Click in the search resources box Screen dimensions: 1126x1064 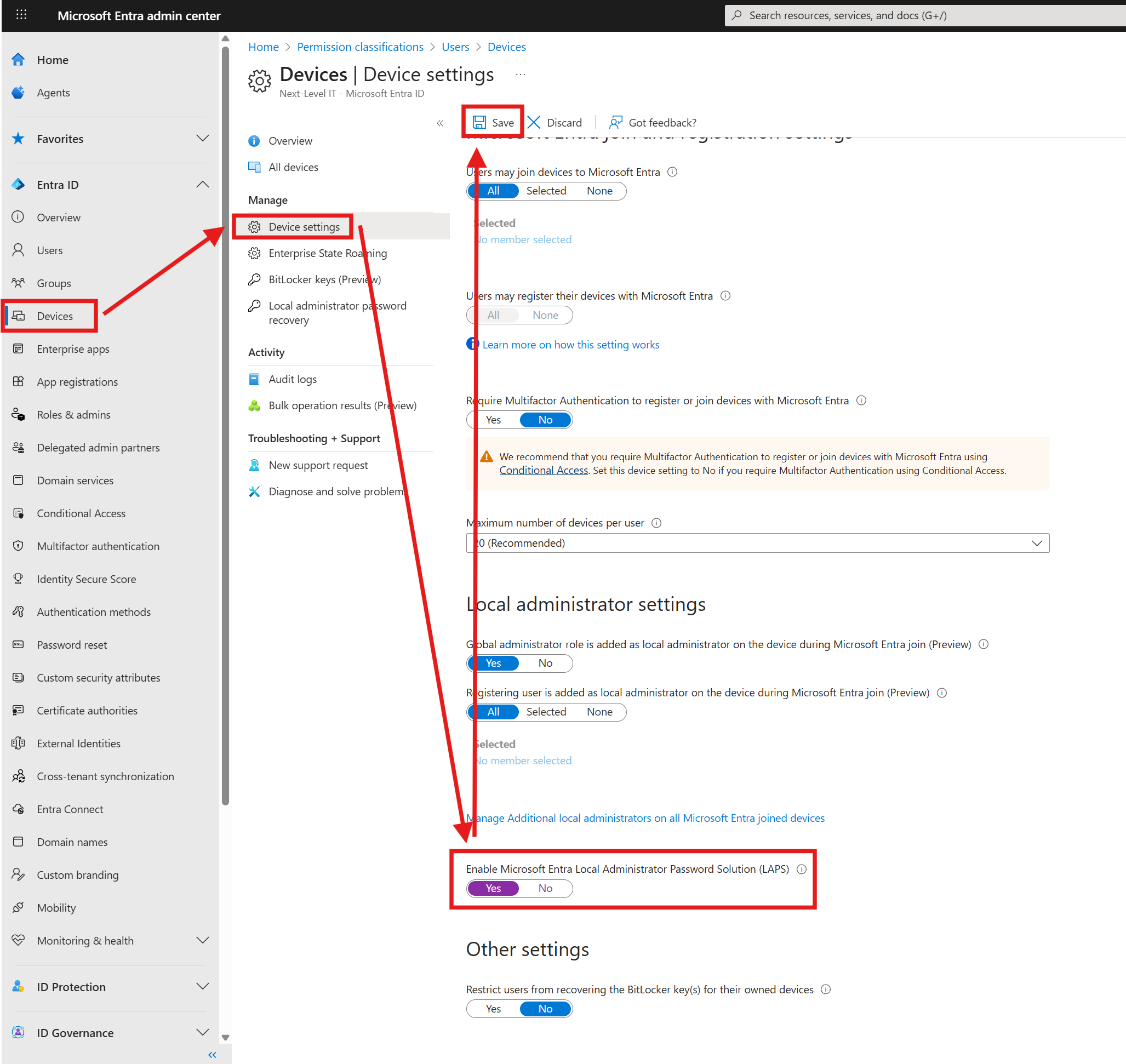tap(924, 15)
